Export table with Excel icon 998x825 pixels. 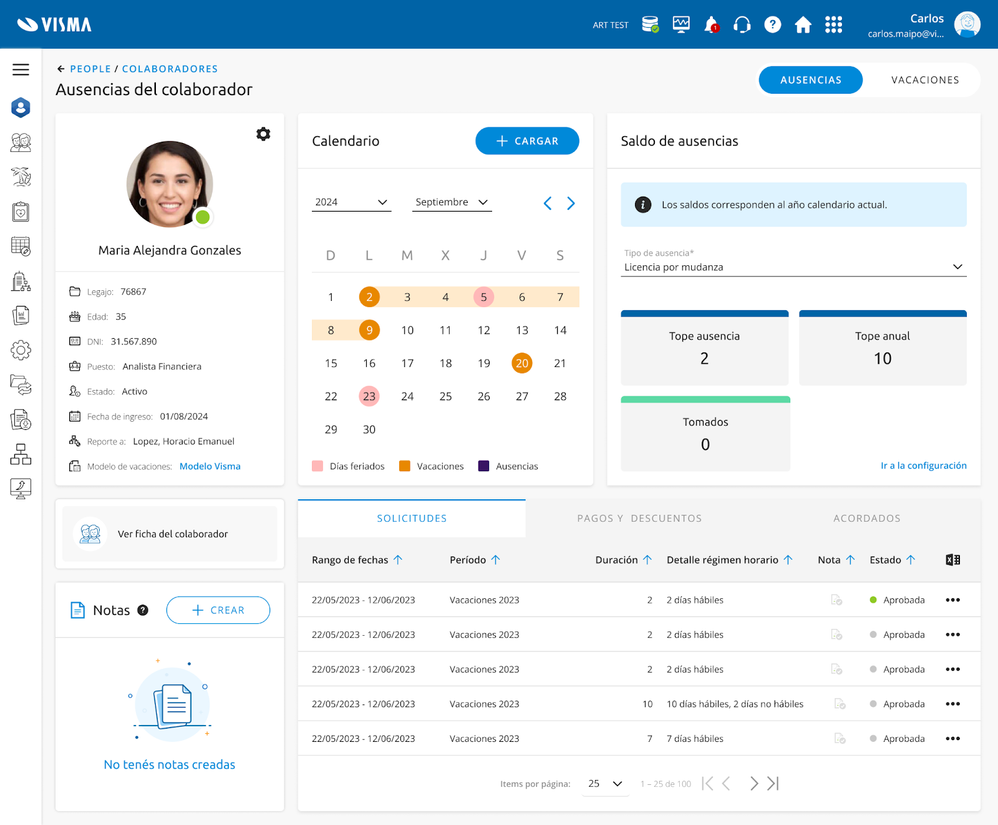953,560
